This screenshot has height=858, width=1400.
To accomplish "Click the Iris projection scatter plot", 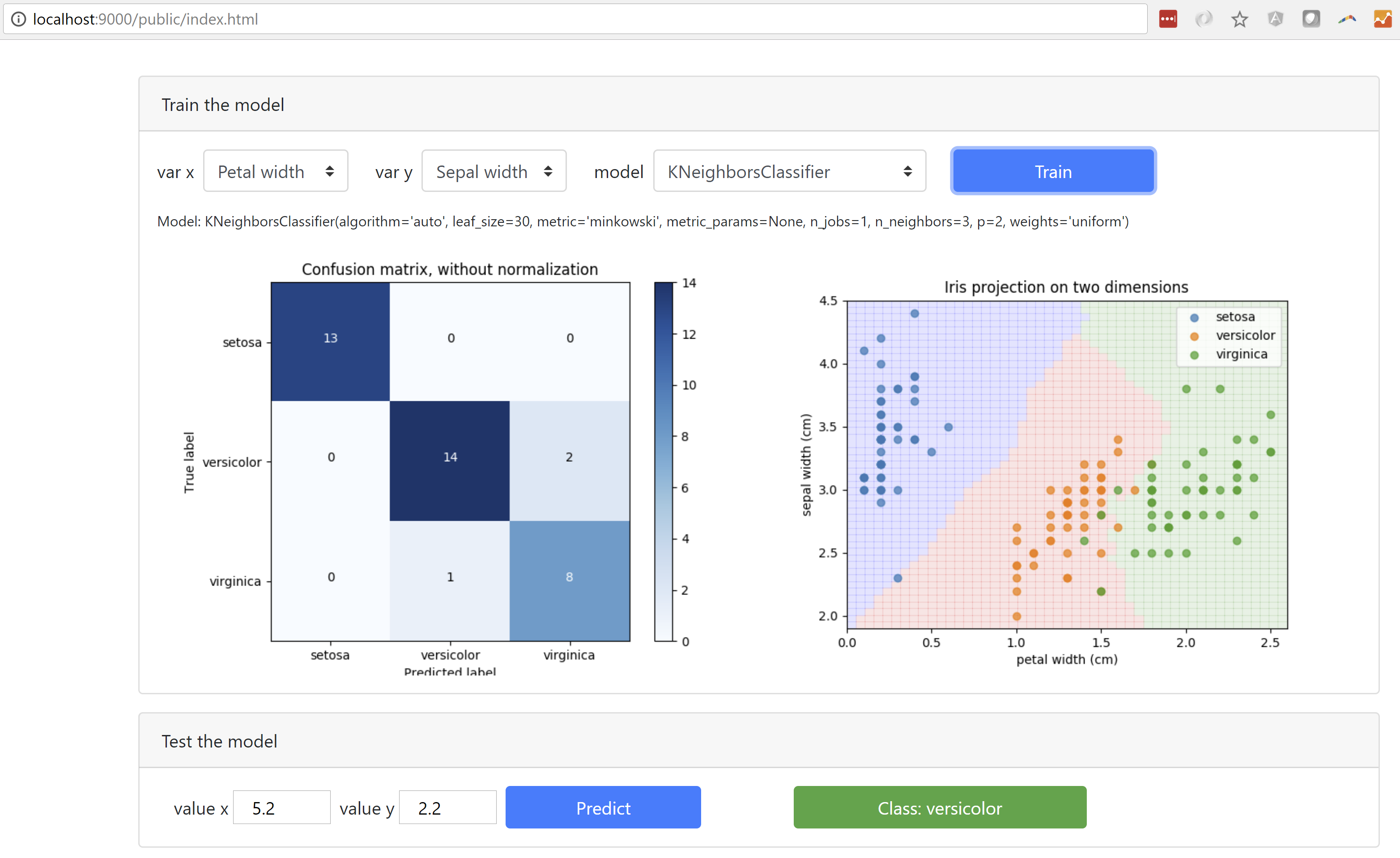I will (1067, 464).
